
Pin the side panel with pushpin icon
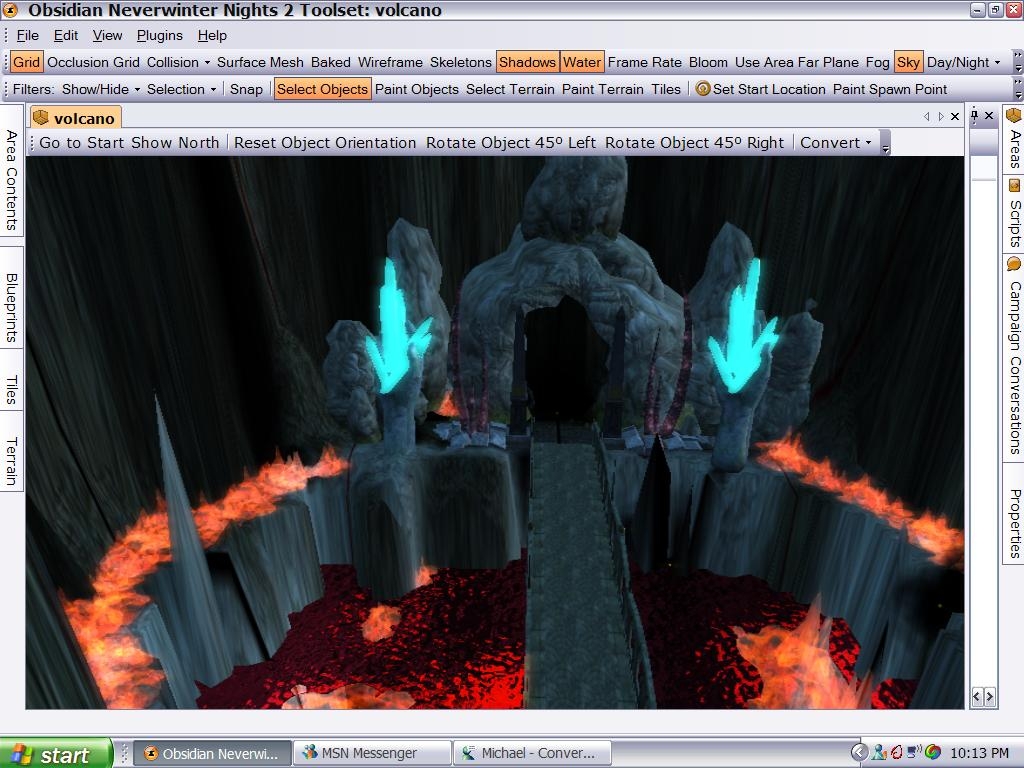pos(974,116)
